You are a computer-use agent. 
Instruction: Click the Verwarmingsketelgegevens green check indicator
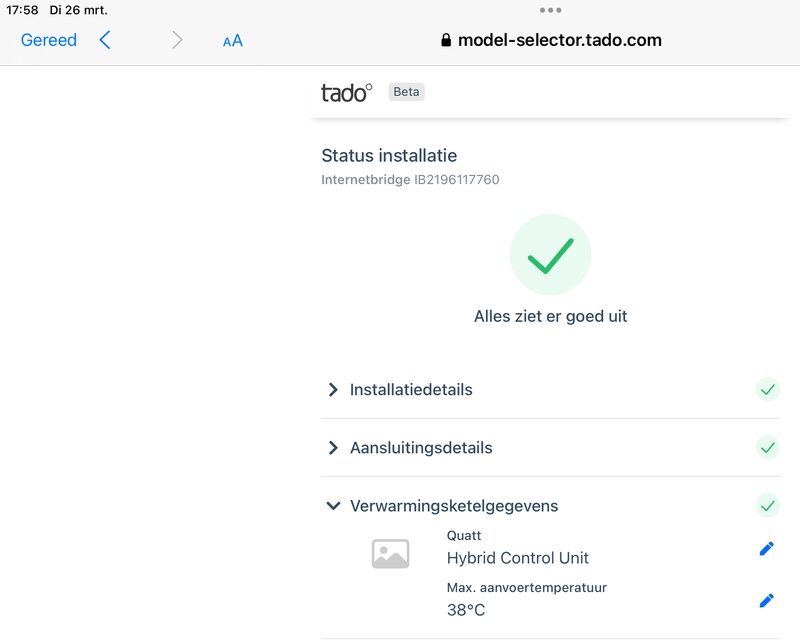pos(767,506)
